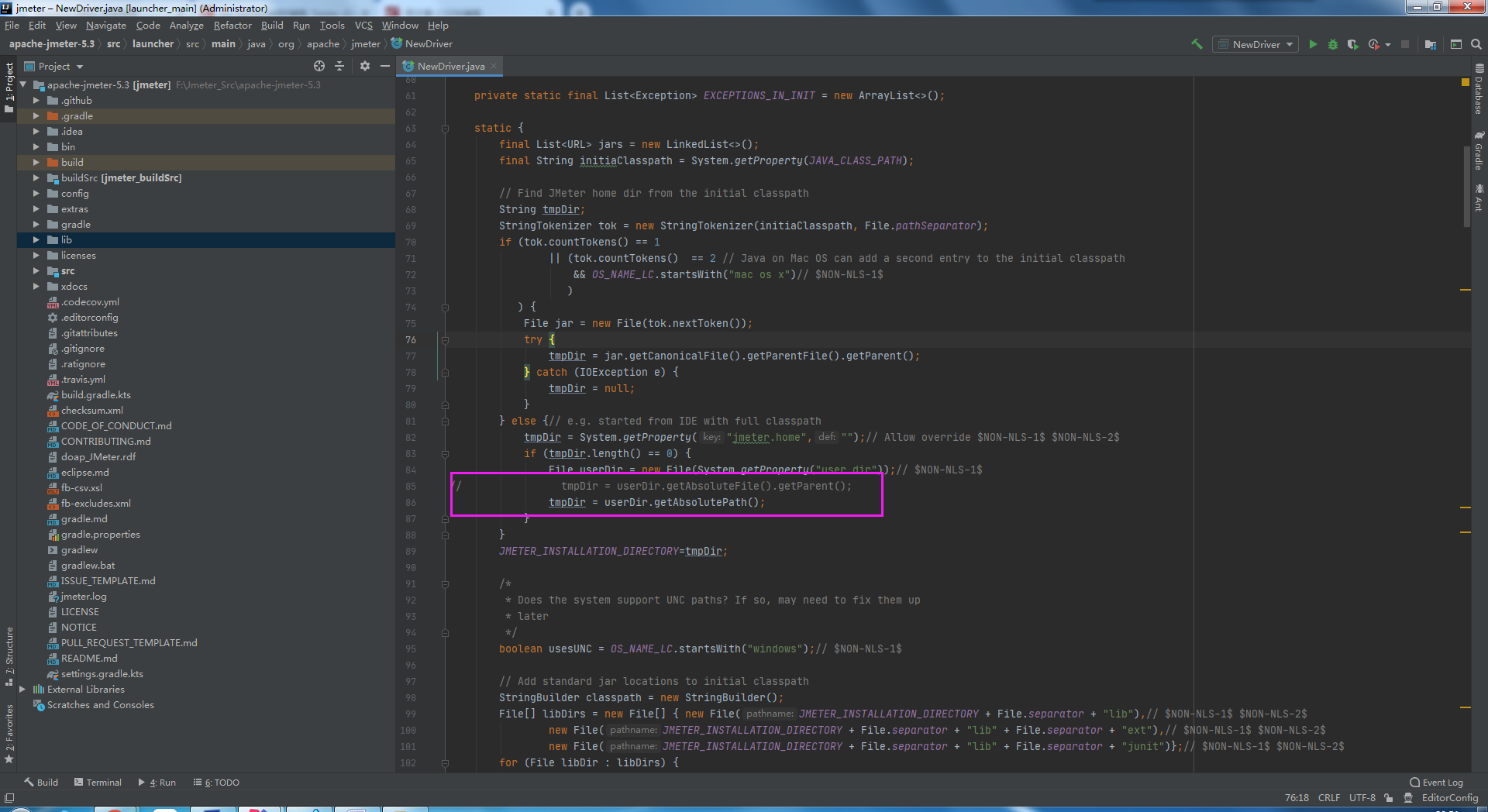
Task: Toggle the 1: Project side tool tab
Action: coord(9,88)
